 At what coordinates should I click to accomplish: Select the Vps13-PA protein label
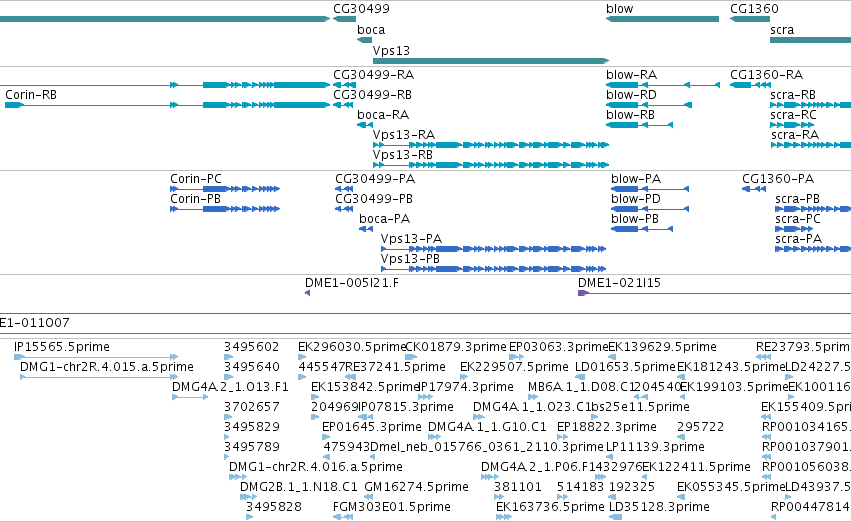pos(411,239)
